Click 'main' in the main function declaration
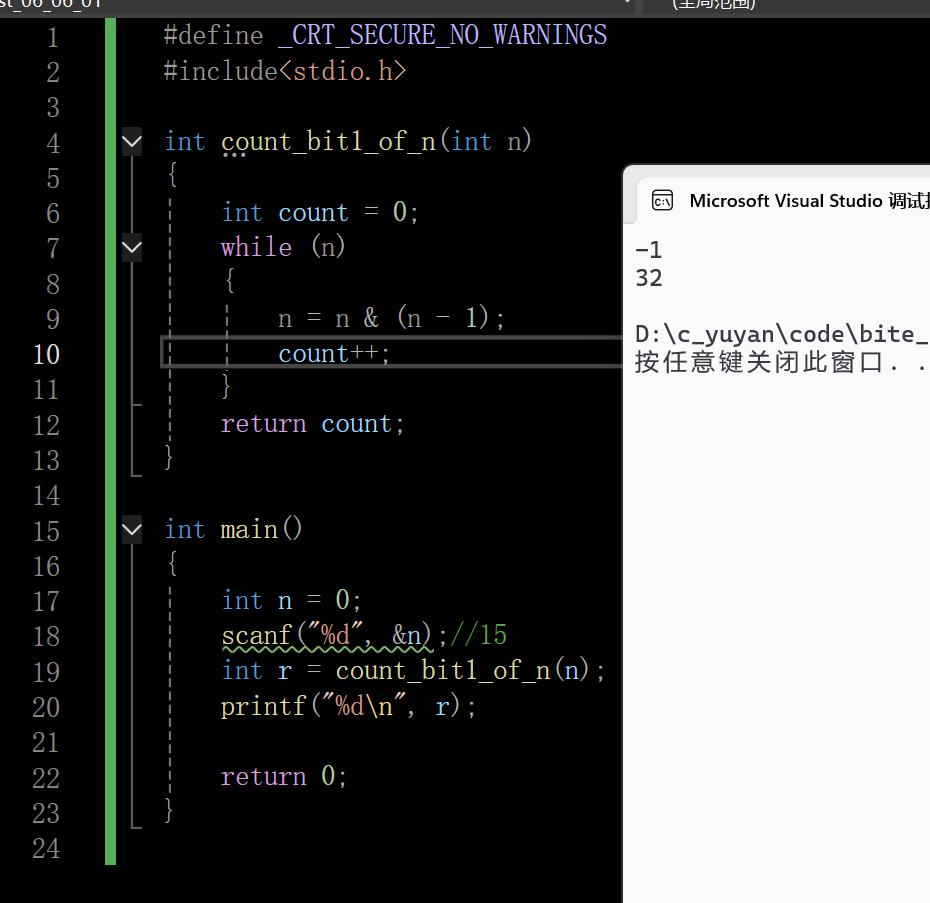Image resolution: width=930 pixels, height=903 pixels. coord(249,529)
